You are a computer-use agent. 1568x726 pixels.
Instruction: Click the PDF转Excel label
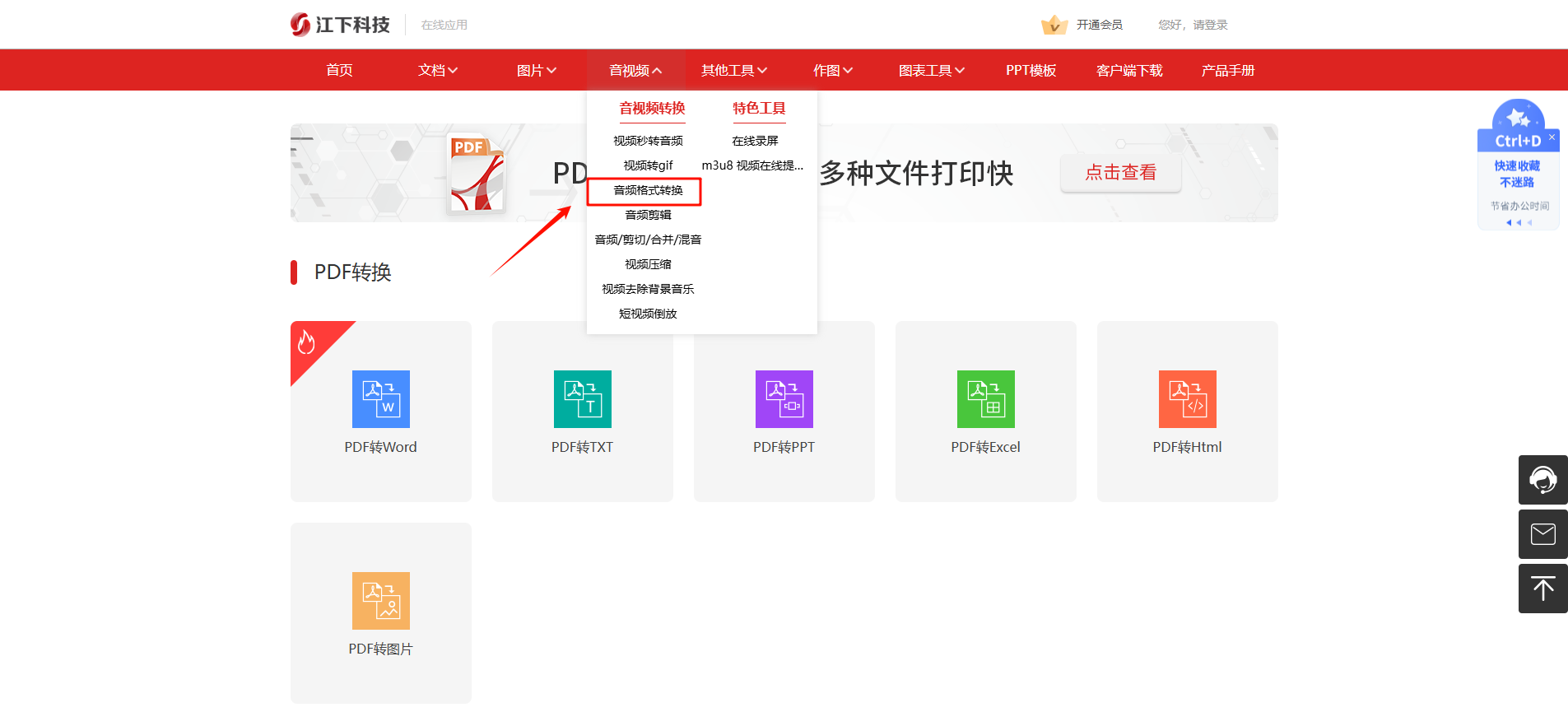pyautogui.click(x=985, y=447)
